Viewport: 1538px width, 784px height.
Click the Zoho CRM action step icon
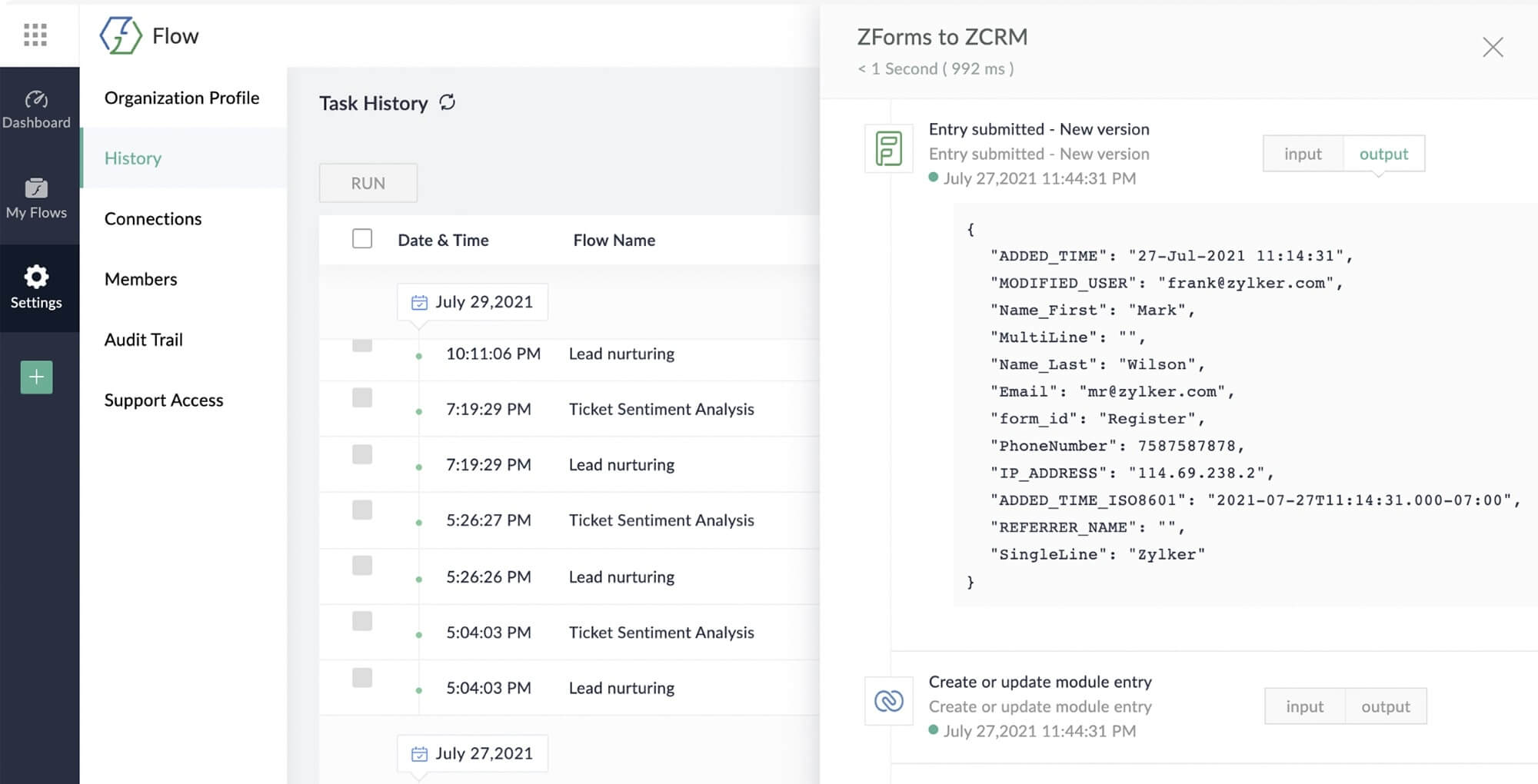coord(888,701)
